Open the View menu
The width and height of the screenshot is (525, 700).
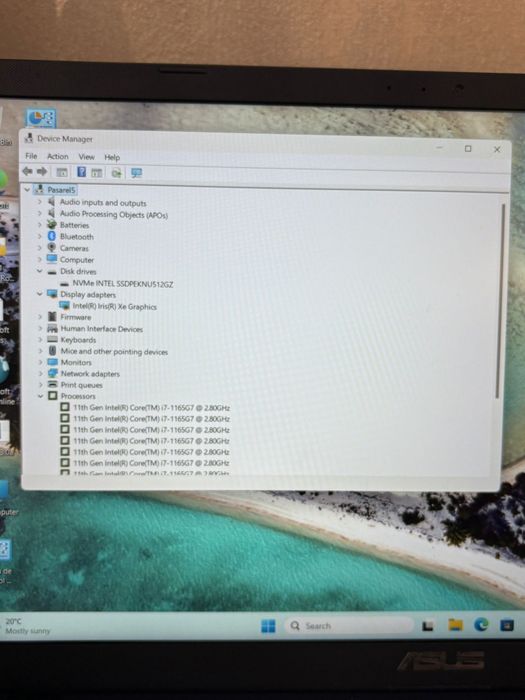(x=86, y=157)
